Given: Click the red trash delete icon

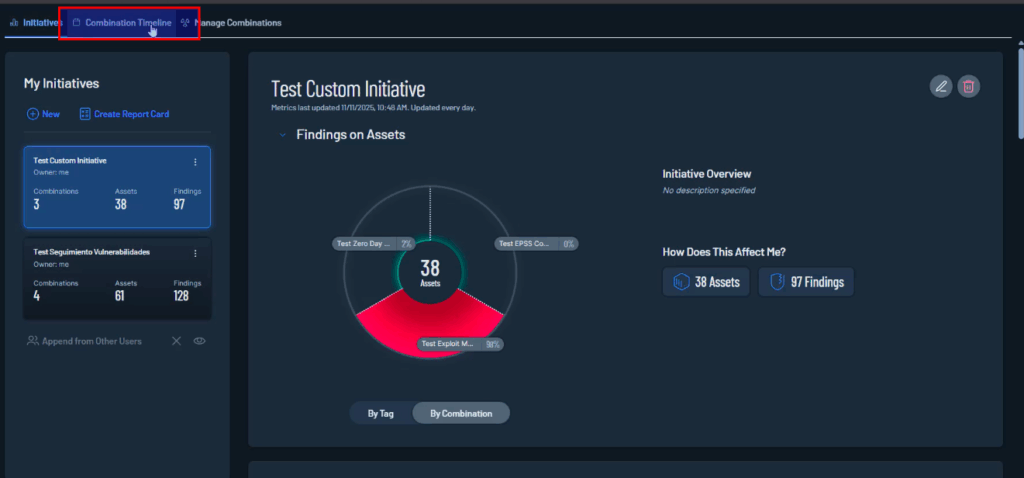Looking at the screenshot, I should [968, 86].
